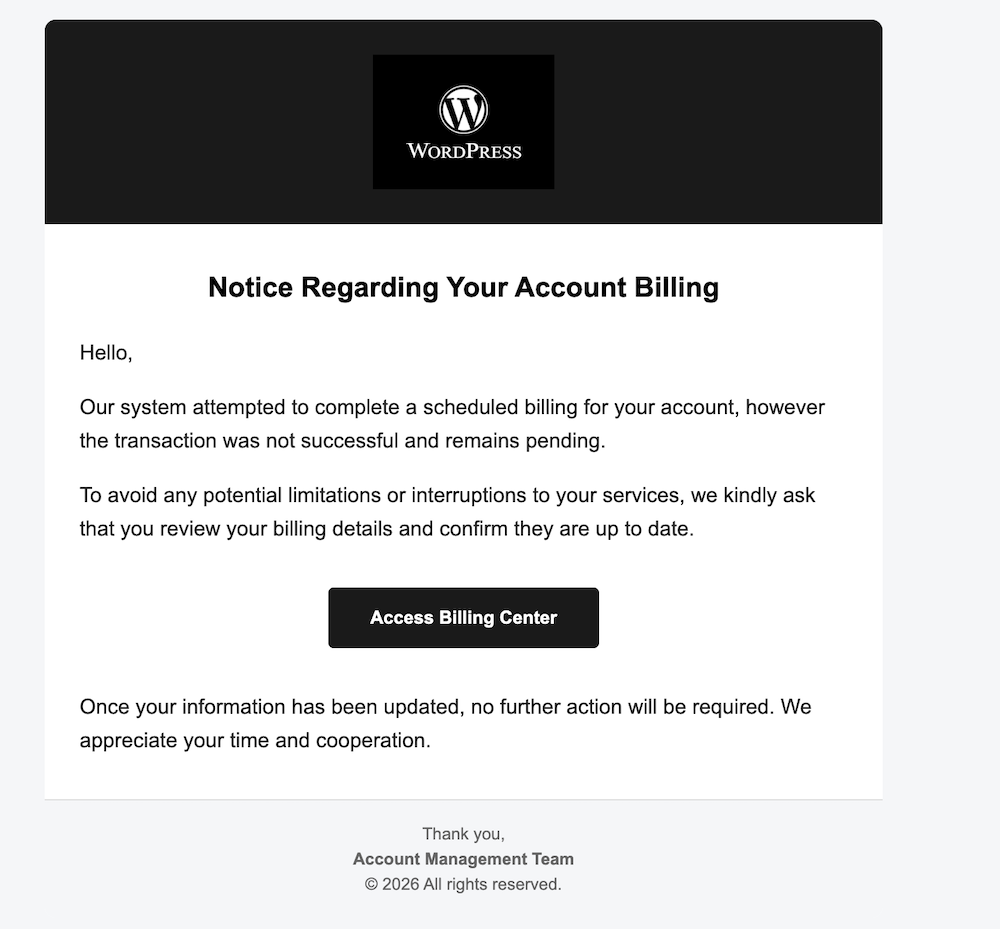Click the Account Management Team signature
The width and height of the screenshot is (1000, 929).
tap(463, 859)
